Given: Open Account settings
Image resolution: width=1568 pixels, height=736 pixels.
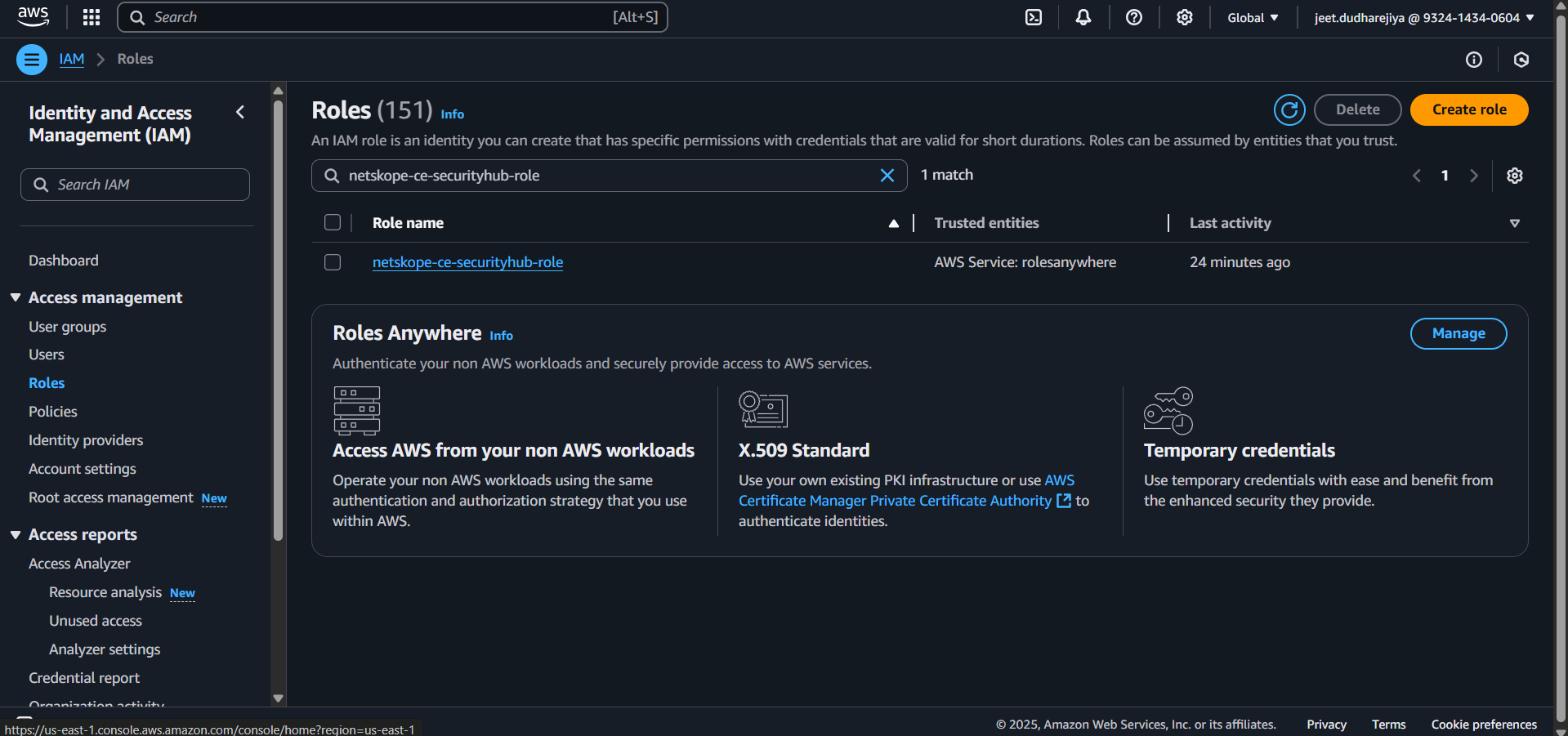Looking at the screenshot, I should pos(83,469).
